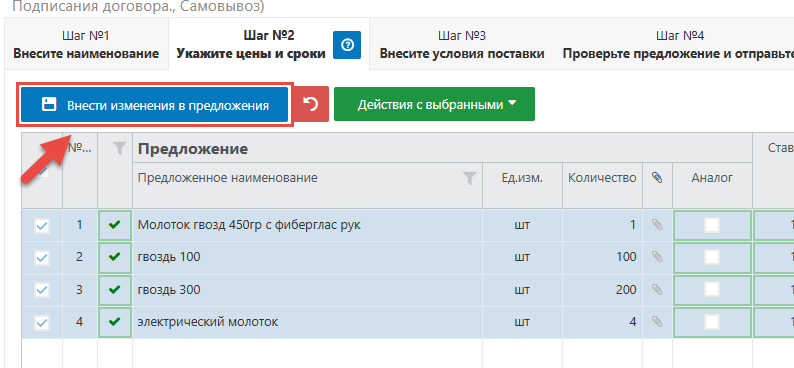Switch to Шаг №1 Внесите наименование tab
Viewport: 794px width, 368px height.
(x=86, y=44)
